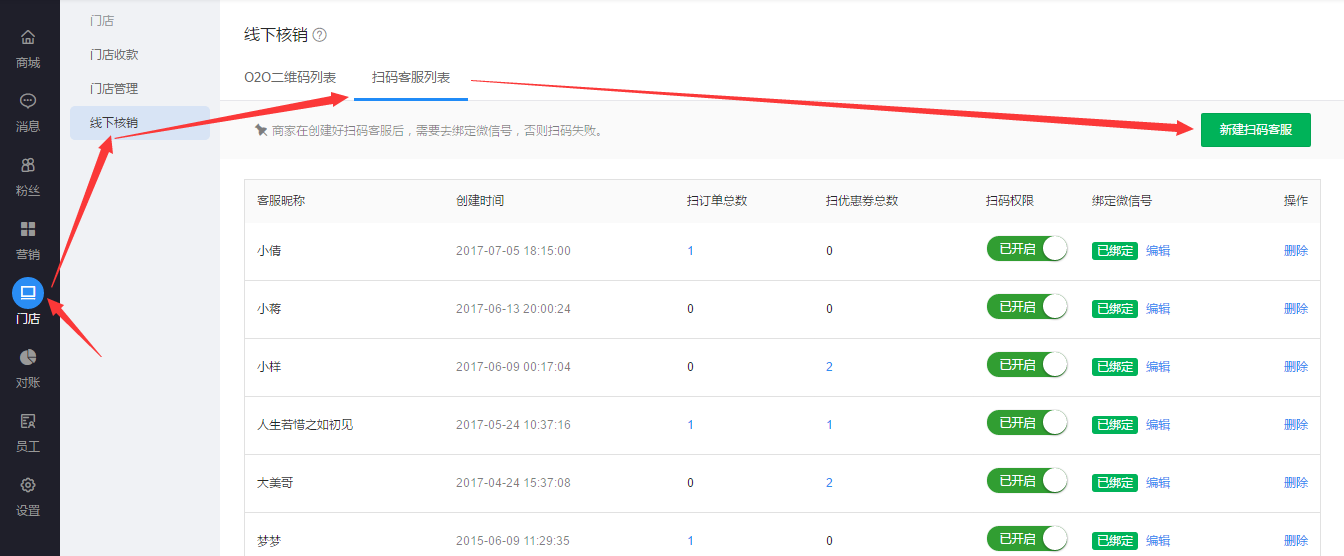Screen dimensions: 1344x556
Task: Open the 商城 home icon in sidebar
Action: [28, 38]
